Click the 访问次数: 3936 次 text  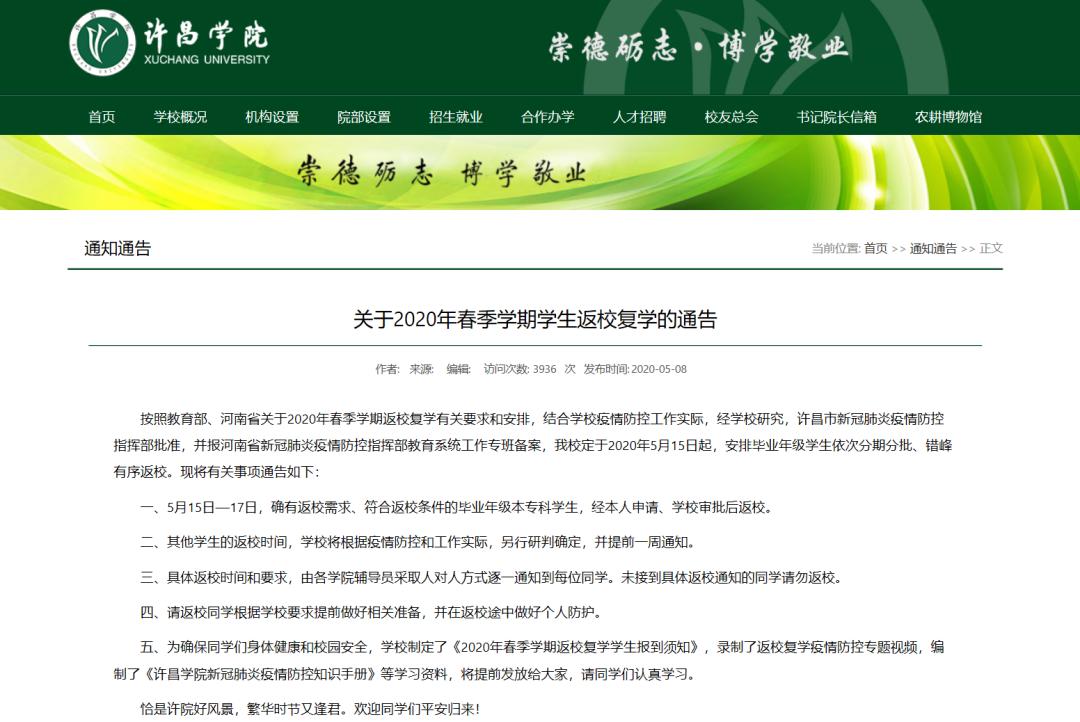pyautogui.click(x=529, y=369)
